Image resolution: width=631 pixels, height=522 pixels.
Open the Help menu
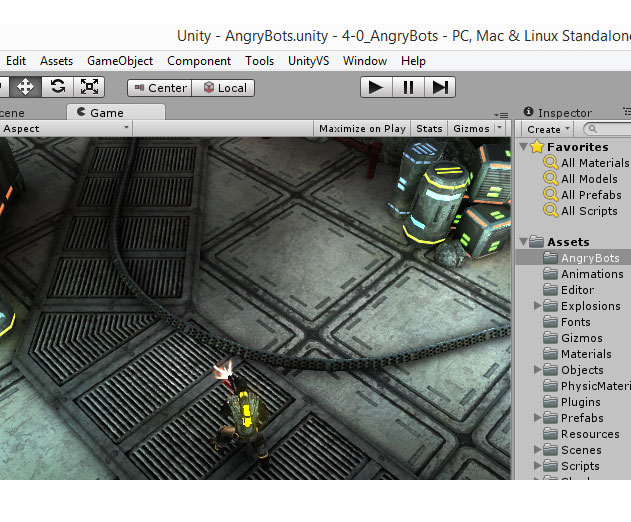tap(413, 61)
